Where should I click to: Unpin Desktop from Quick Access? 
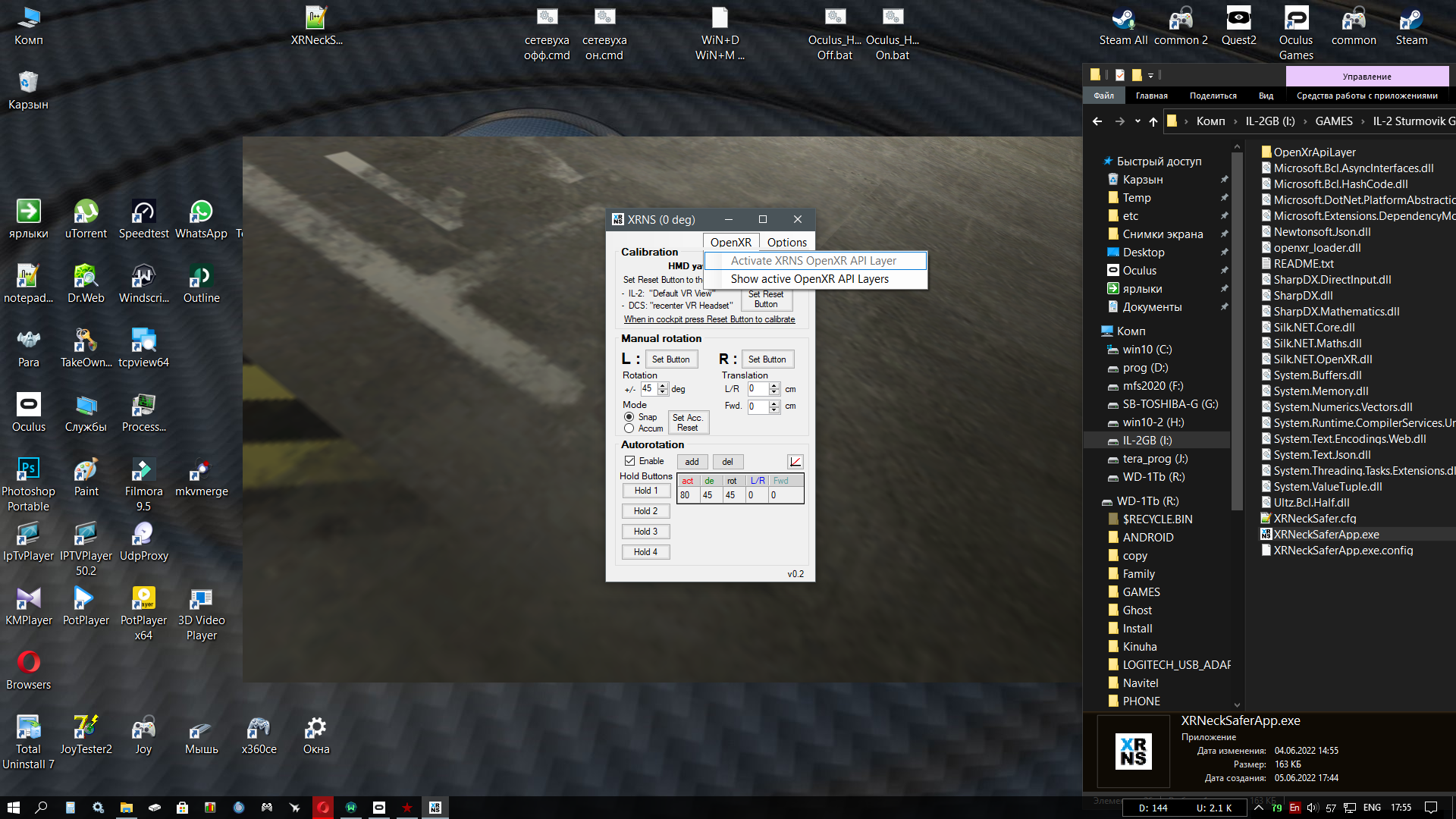[1224, 253]
